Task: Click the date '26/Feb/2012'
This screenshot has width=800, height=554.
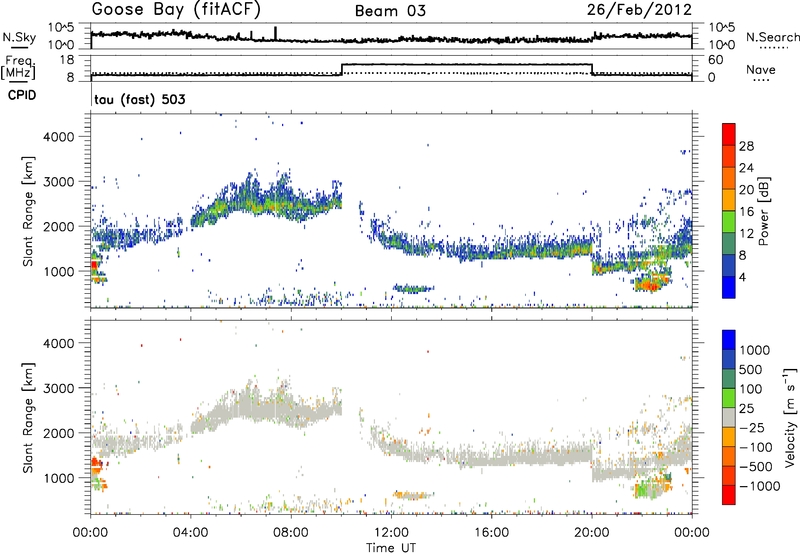Action: point(639,10)
